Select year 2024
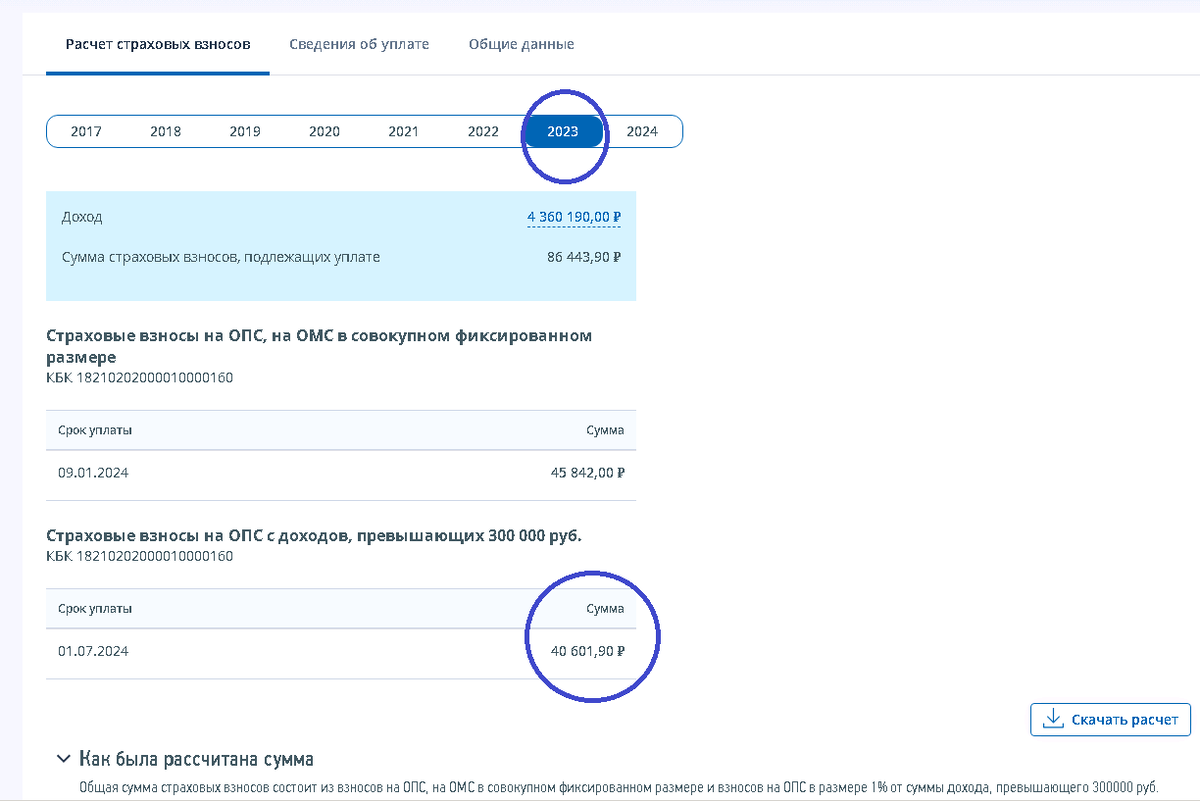 [x=642, y=131]
